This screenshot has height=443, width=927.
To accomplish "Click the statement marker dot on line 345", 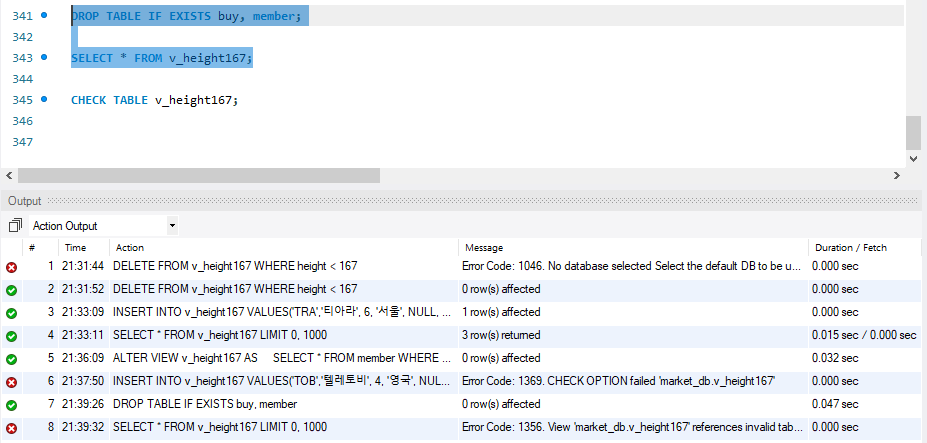I will pyautogui.click(x=44, y=99).
